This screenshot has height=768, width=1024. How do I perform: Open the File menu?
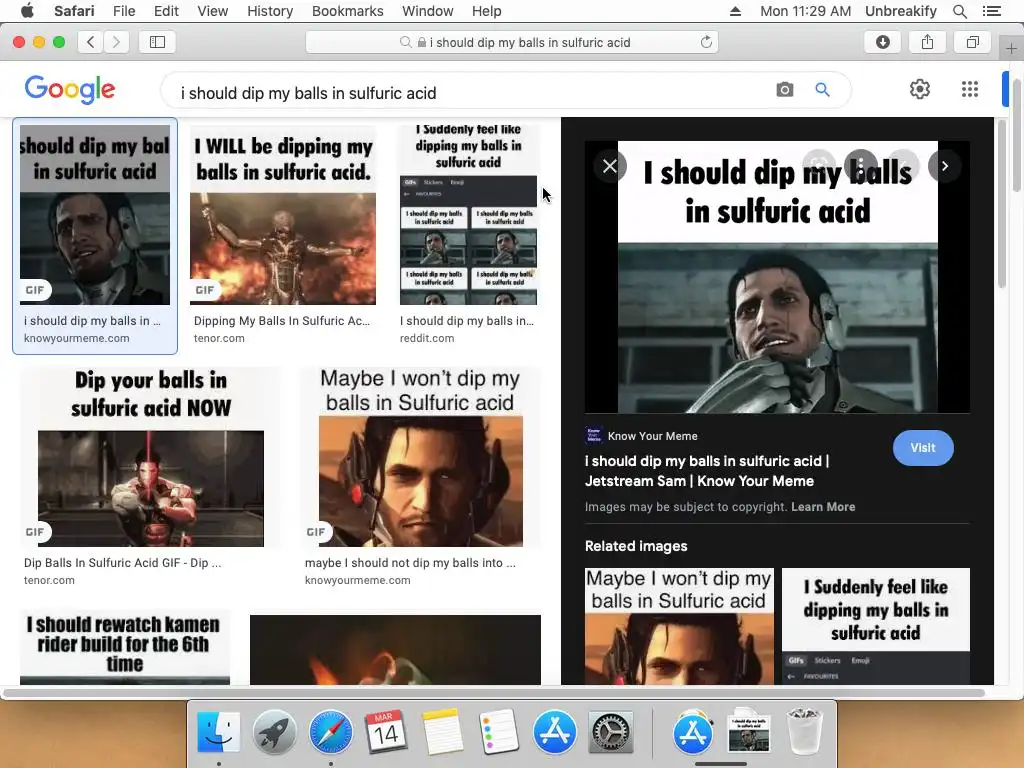[123, 11]
